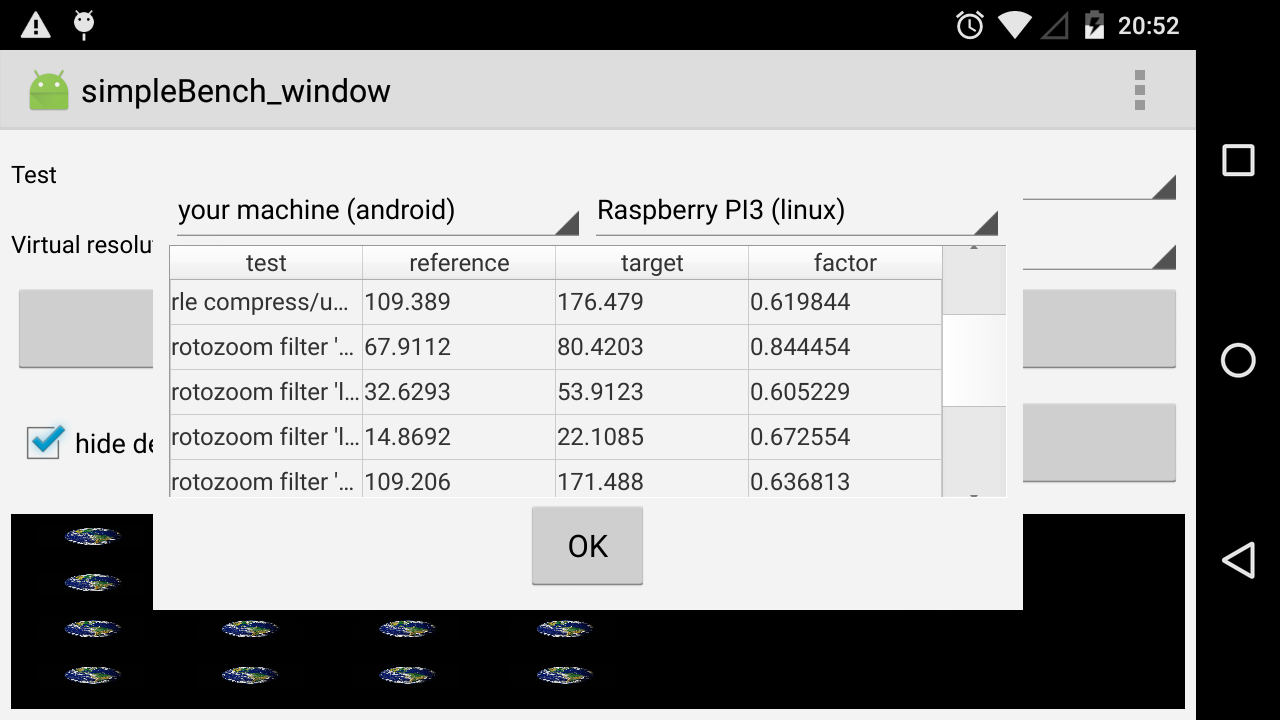Click the simpleBench_window title text
The image size is (1280, 720).
[236, 91]
